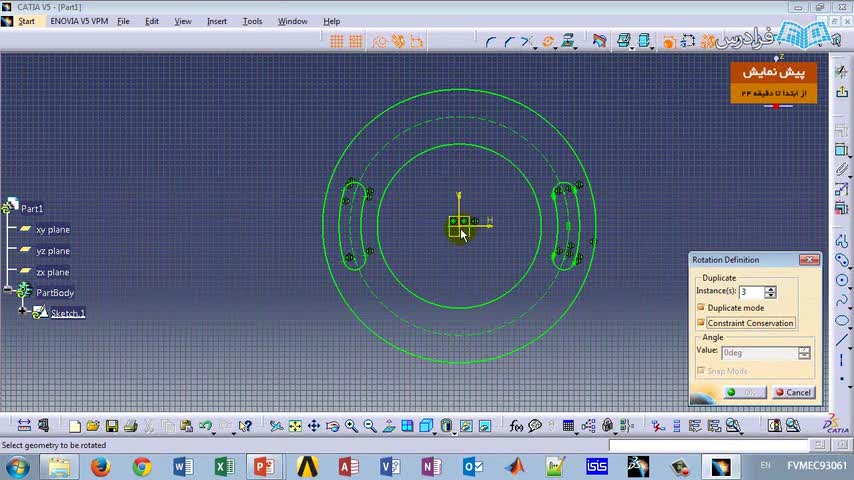Click the sketch origin point
This screenshot has height=480, width=854.
tap(459, 227)
